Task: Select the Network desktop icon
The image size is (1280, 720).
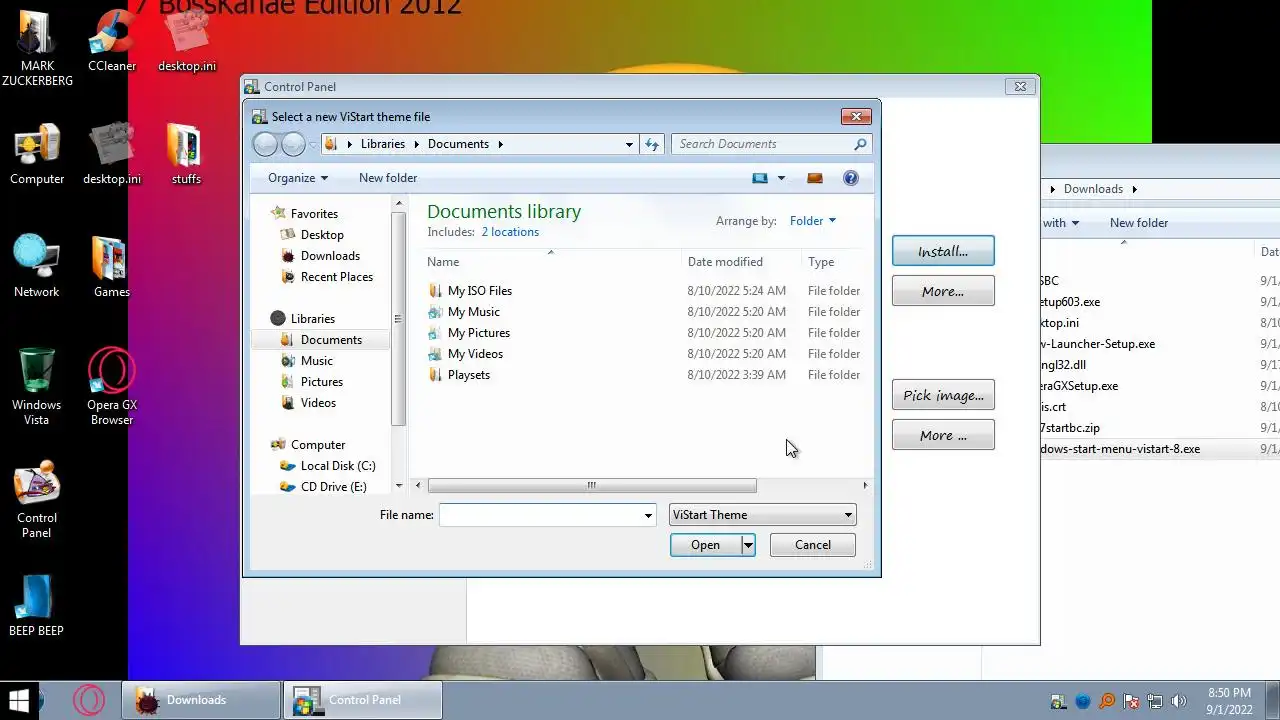Action: [37, 267]
